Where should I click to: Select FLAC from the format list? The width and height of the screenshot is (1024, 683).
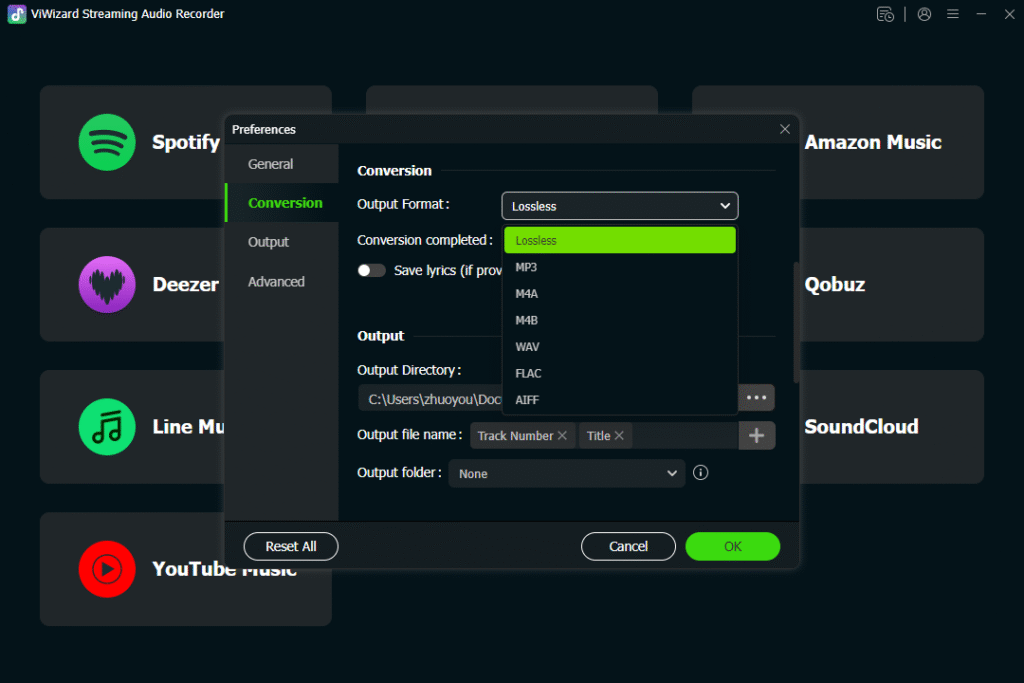point(528,373)
